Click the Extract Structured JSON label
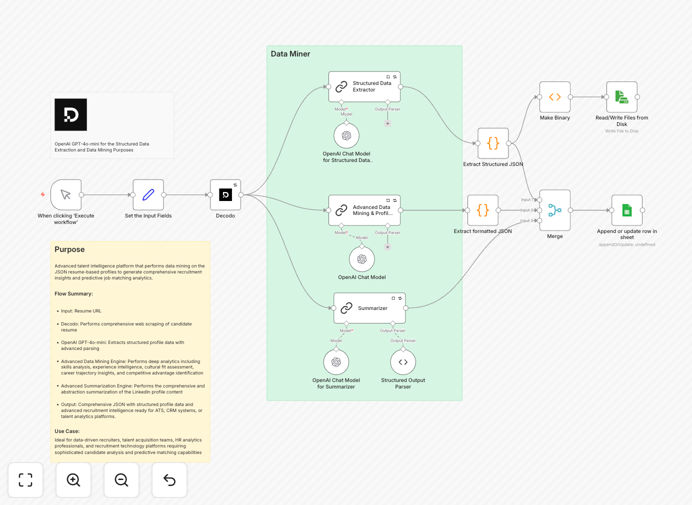The height and width of the screenshot is (505, 692). tap(493, 164)
